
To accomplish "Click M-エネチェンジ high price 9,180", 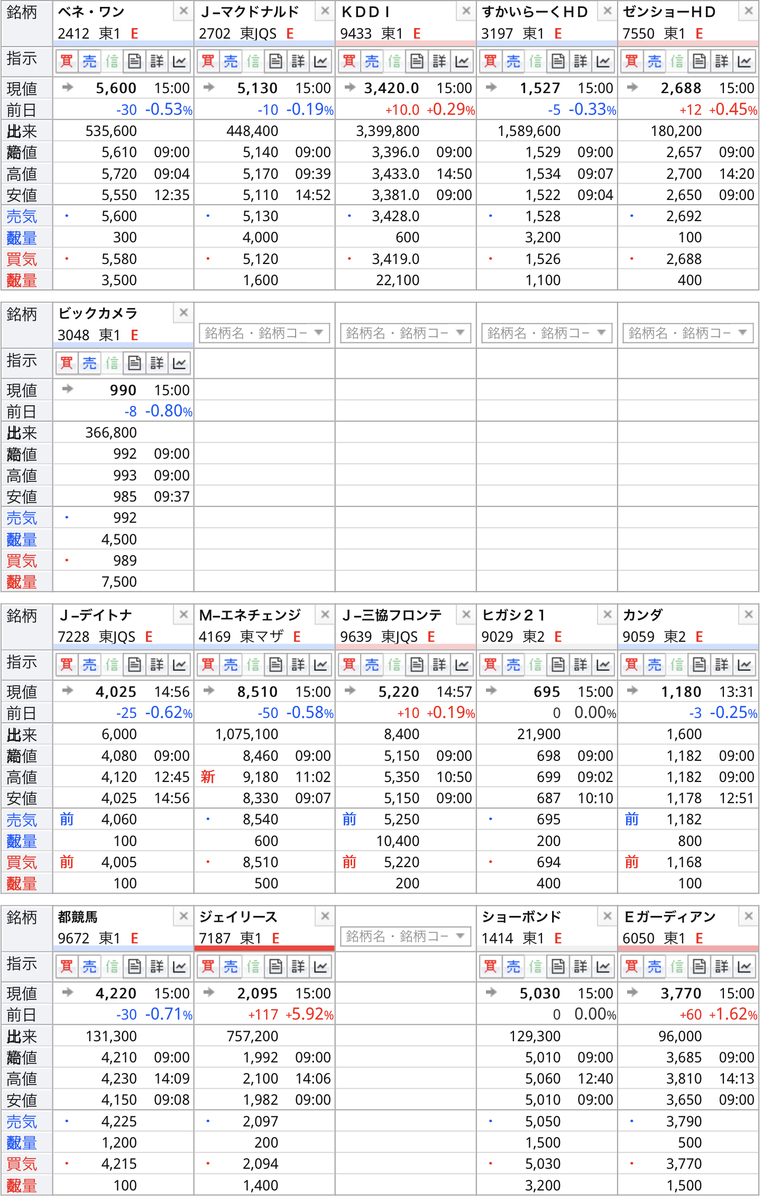I will 258,776.
